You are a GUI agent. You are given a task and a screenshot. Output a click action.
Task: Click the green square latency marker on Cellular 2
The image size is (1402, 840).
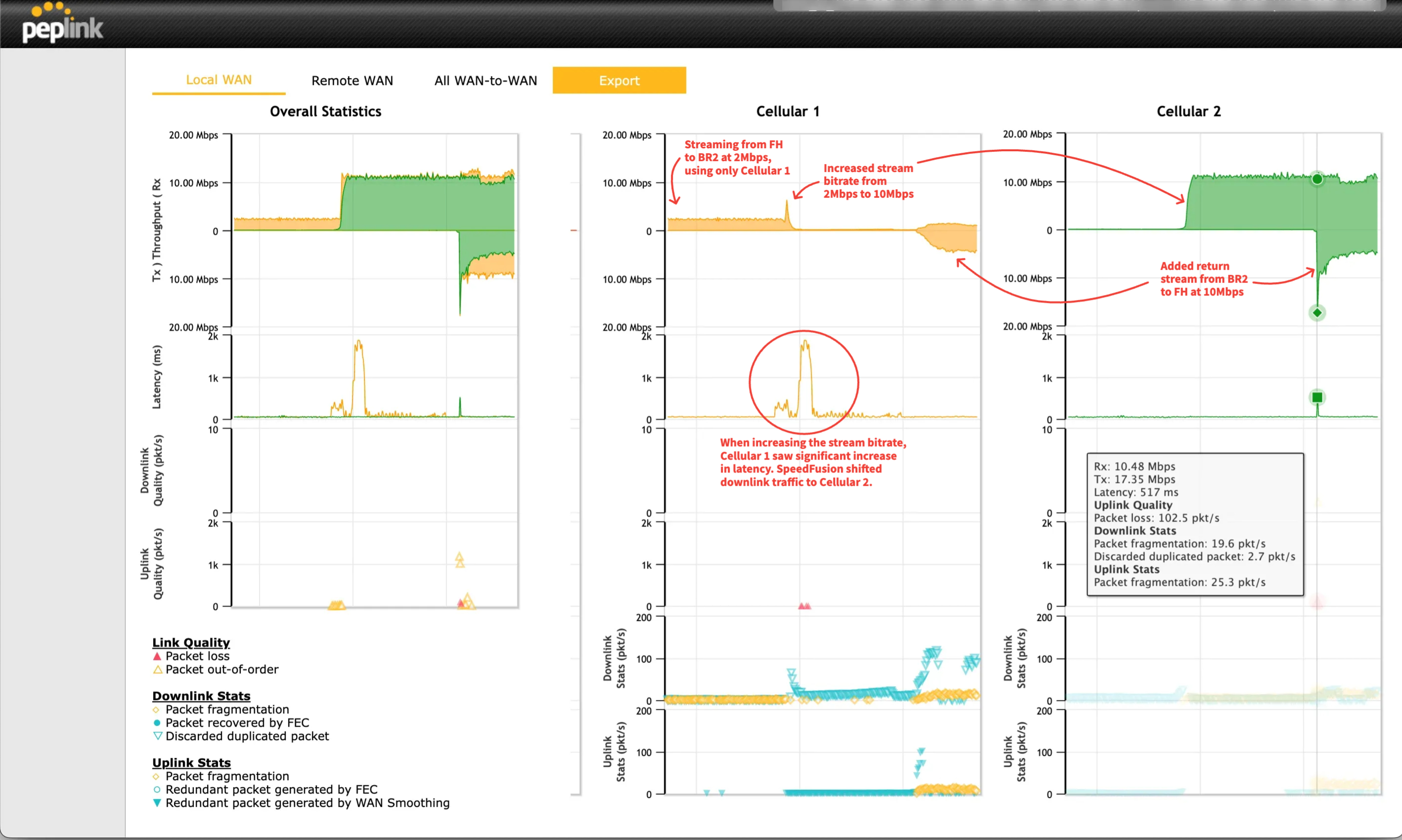(x=1317, y=397)
